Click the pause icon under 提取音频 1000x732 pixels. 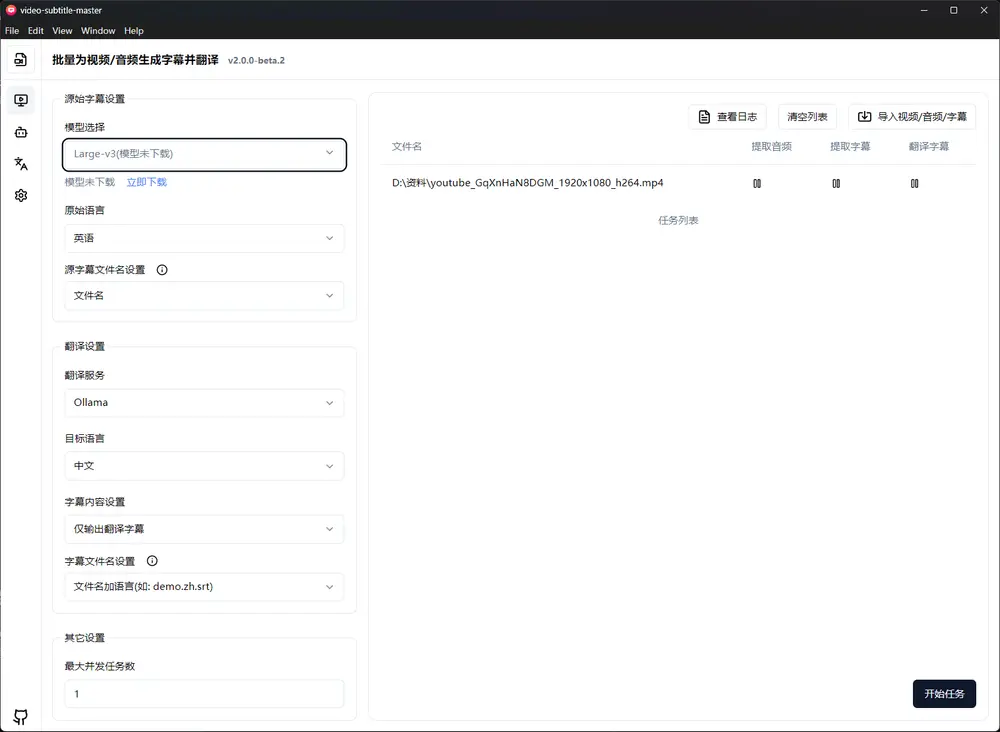point(757,184)
